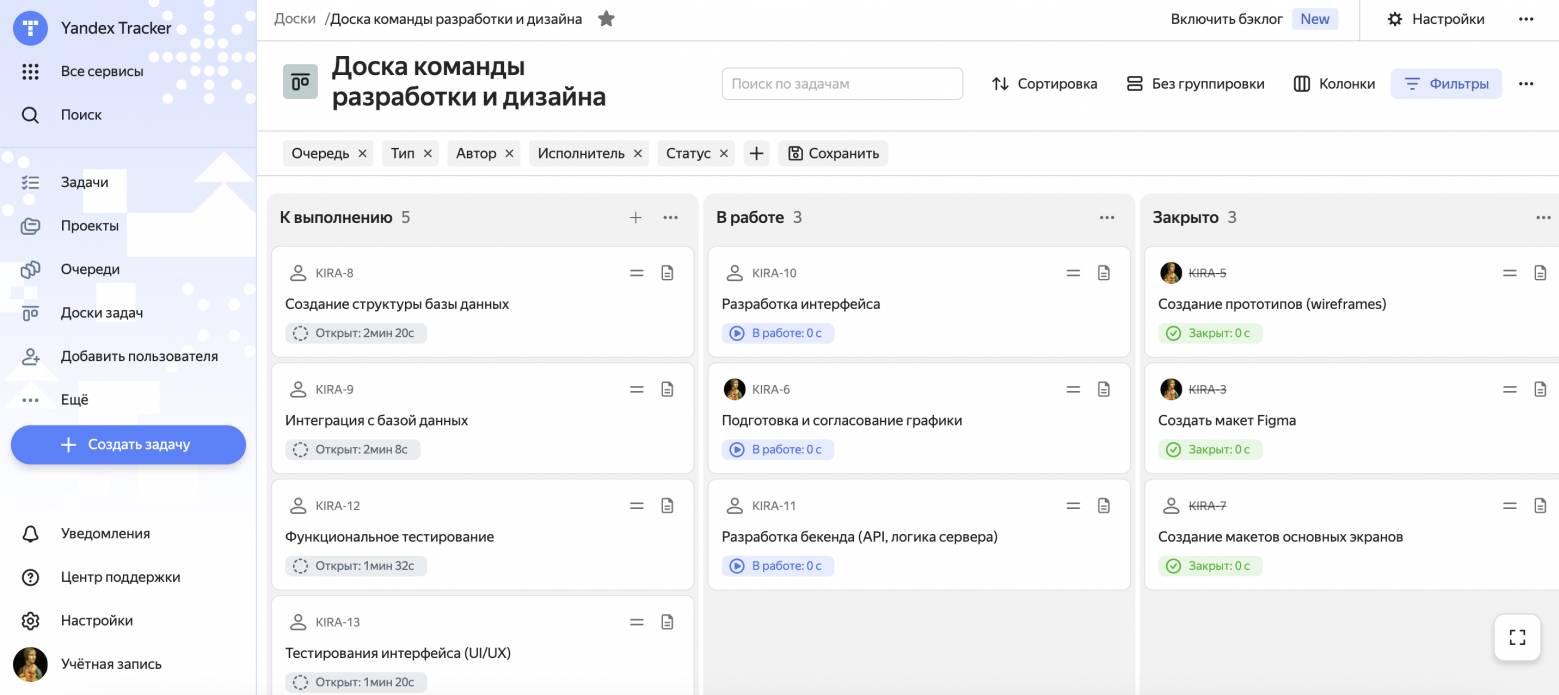
Task: Click plus icon to add filter
Action: (x=756, y=153)
